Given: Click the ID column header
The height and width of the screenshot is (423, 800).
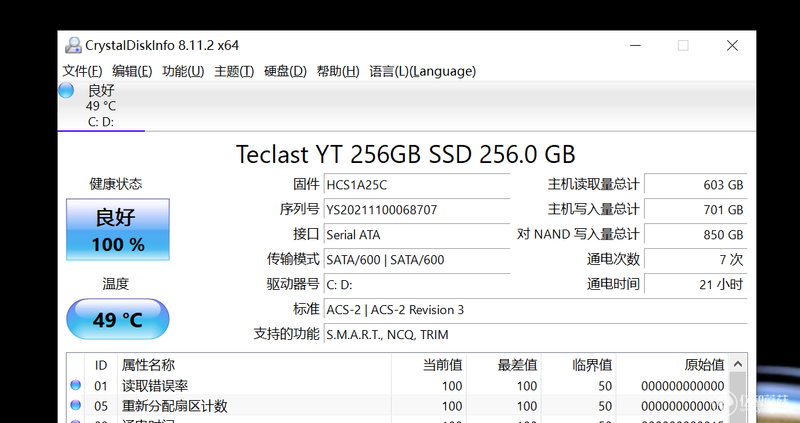Looking at the screenshot, I should (x=101, y=365).
